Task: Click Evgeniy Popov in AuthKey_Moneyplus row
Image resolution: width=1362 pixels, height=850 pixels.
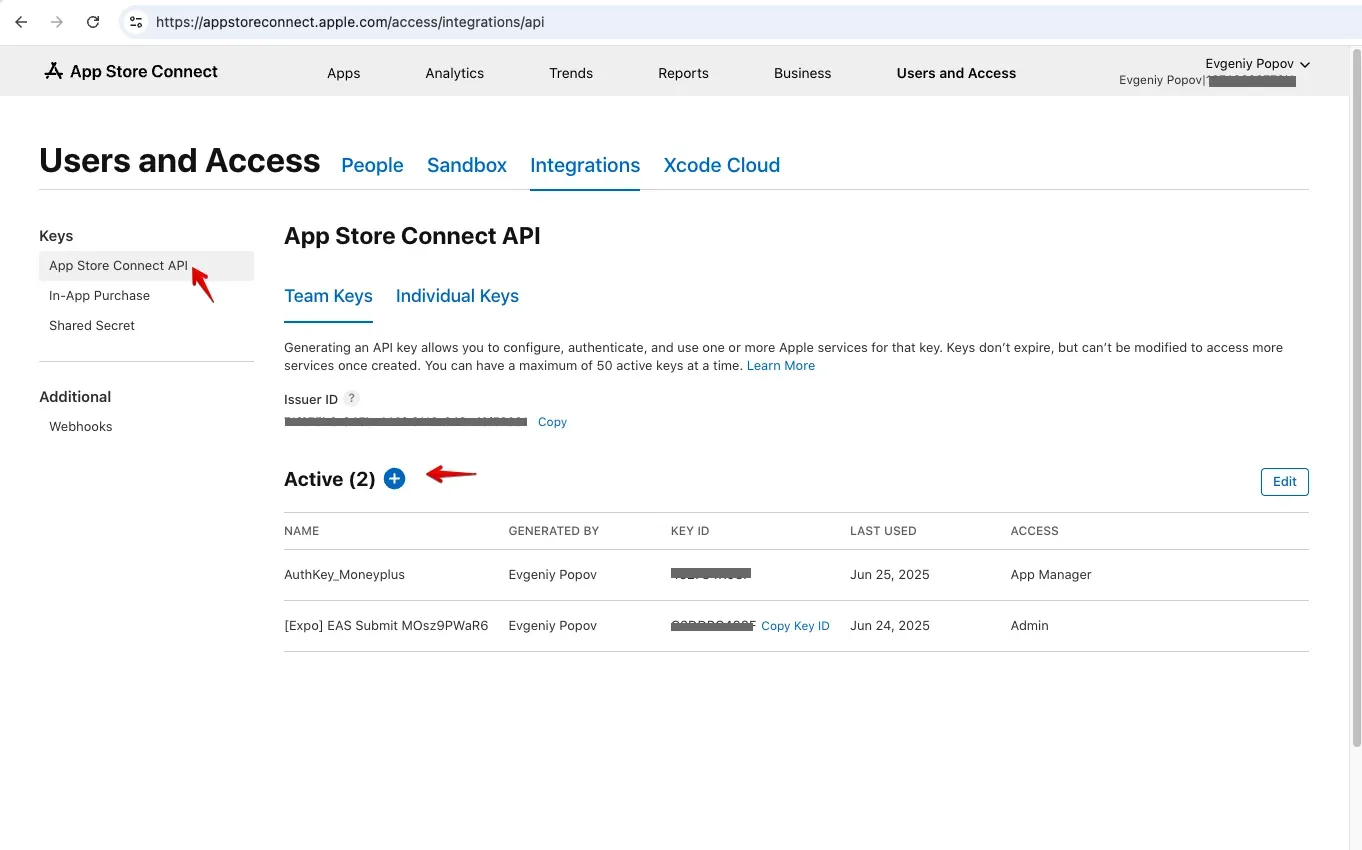Action: click(552, 575)
